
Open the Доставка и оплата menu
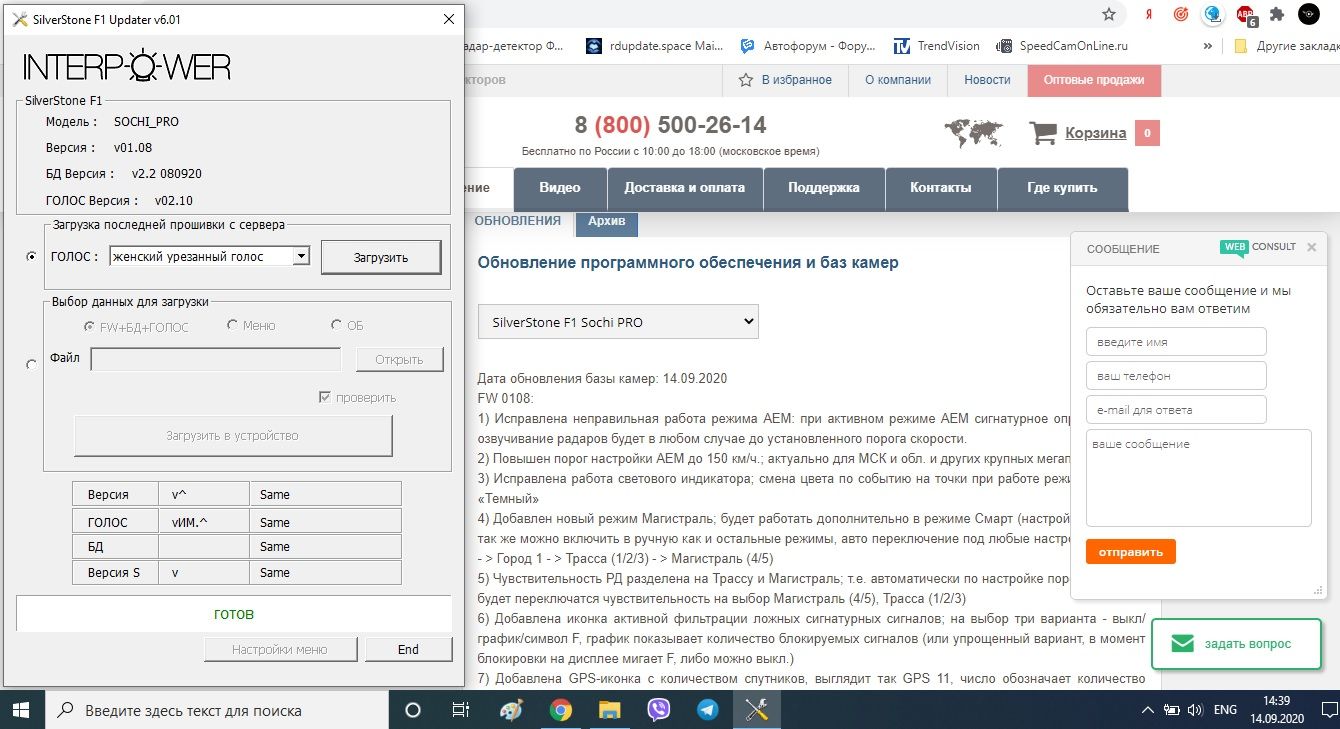coord(684,188)
